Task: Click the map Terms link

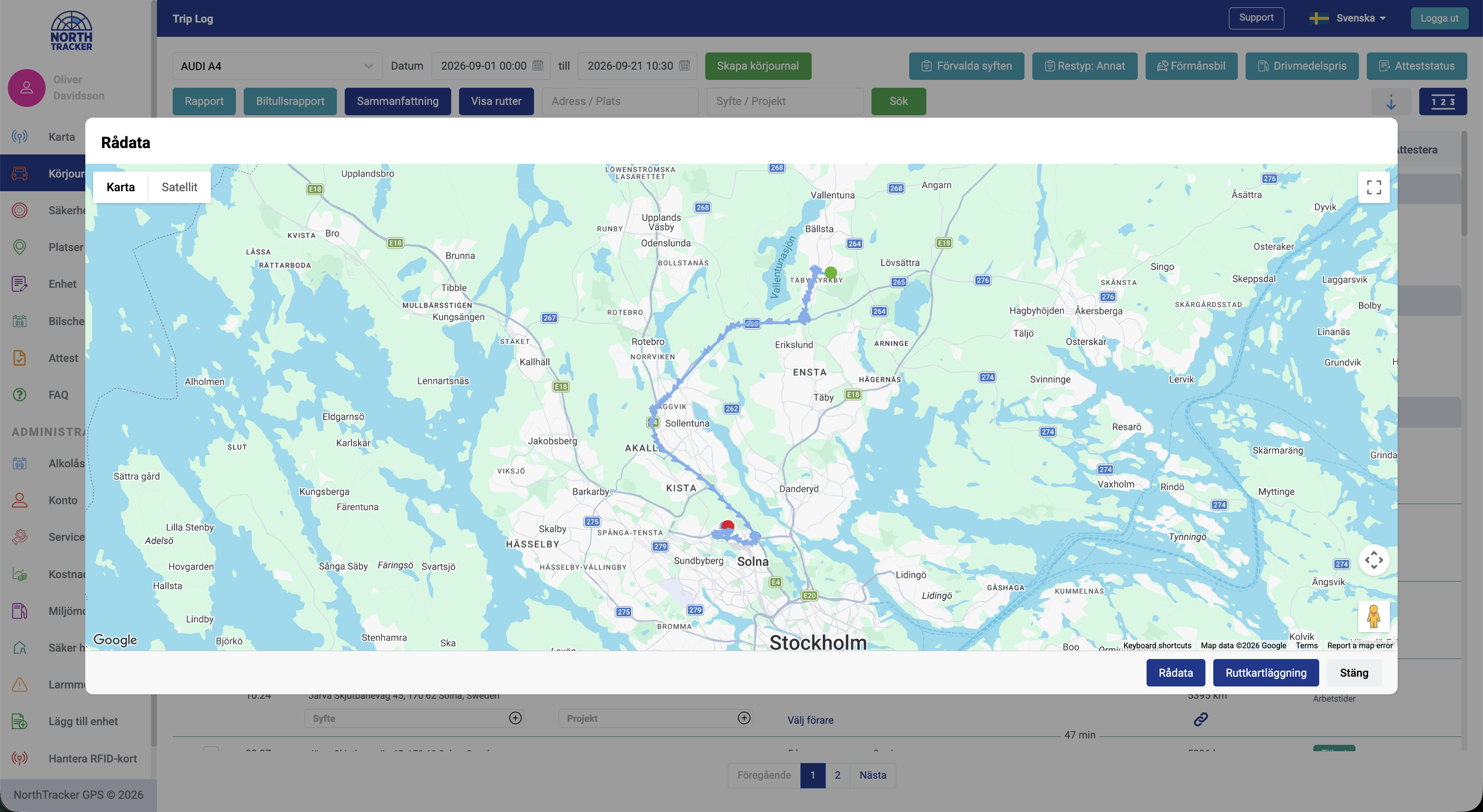Action: [x=1307, y=645]
